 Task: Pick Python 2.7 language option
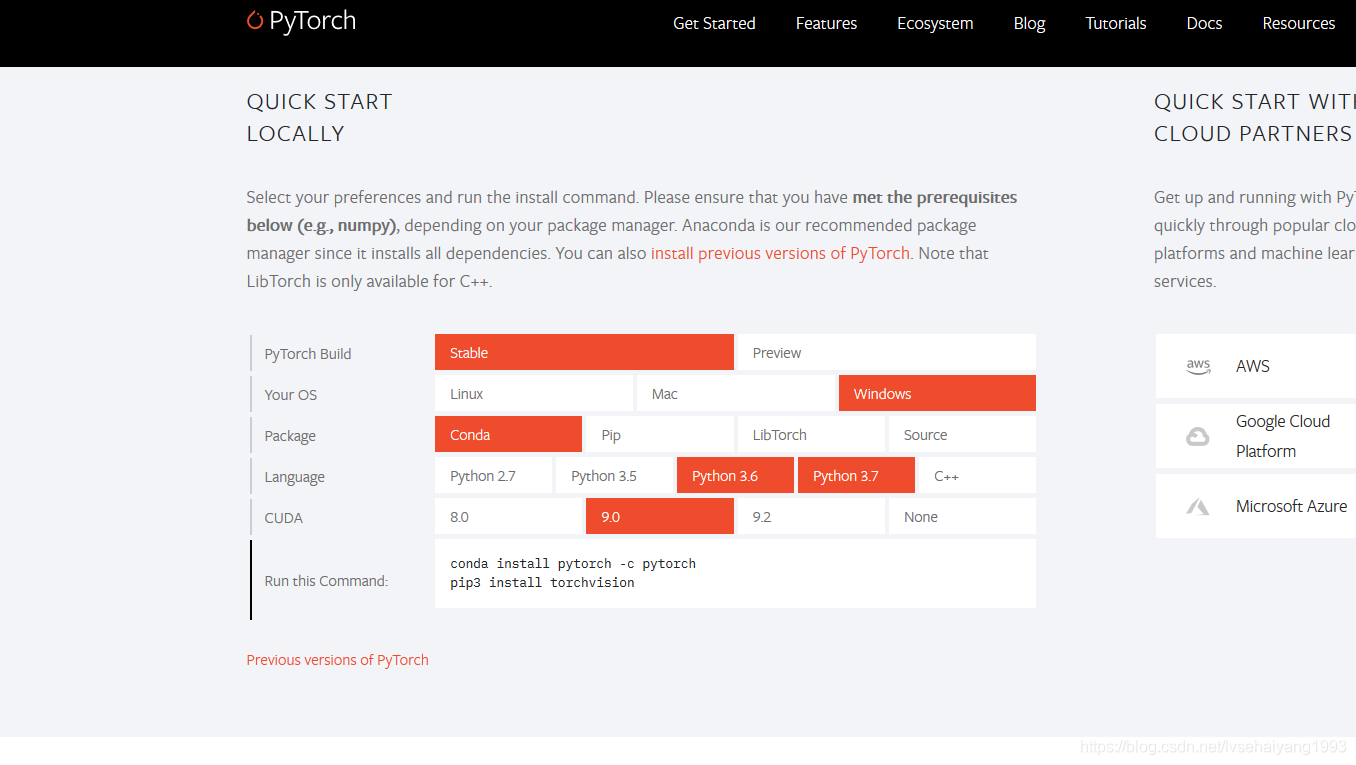point(493,476)
